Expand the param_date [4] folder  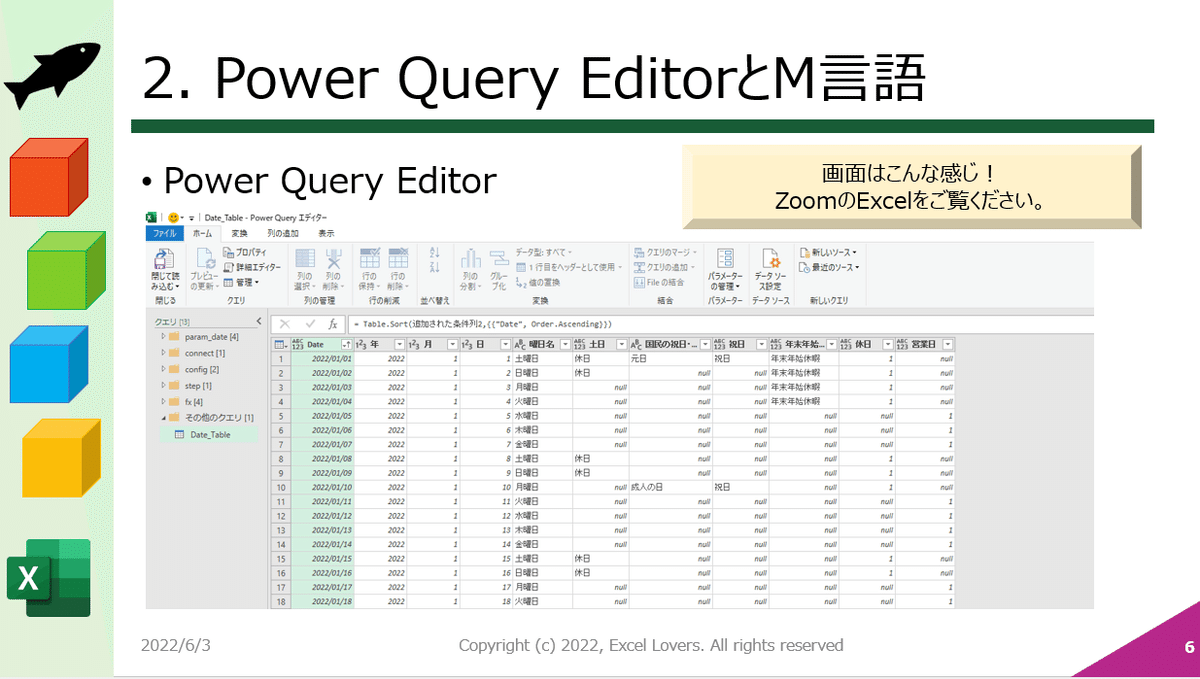163,337
